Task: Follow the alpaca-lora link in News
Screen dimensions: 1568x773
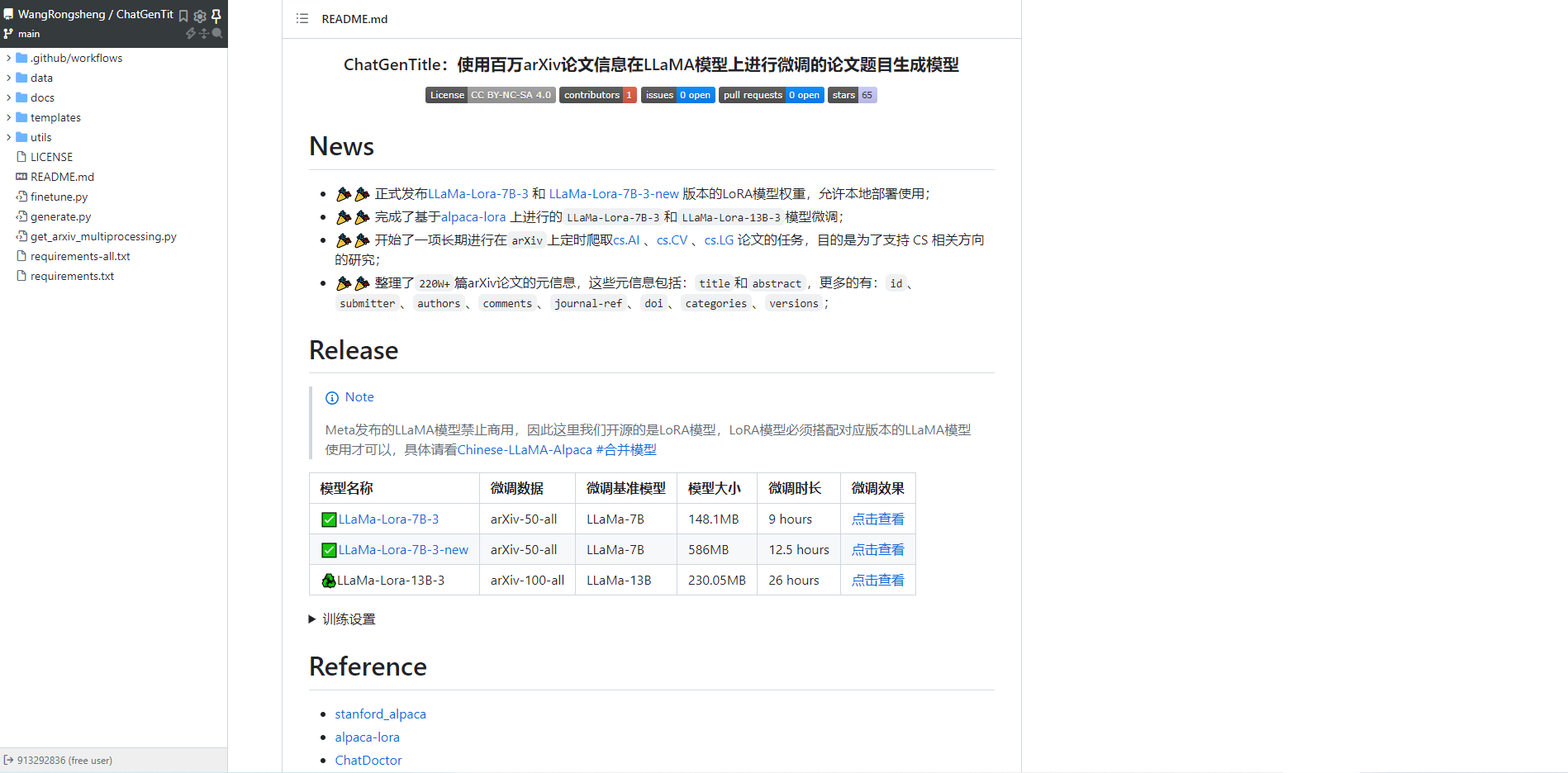Action: (473, 217)
